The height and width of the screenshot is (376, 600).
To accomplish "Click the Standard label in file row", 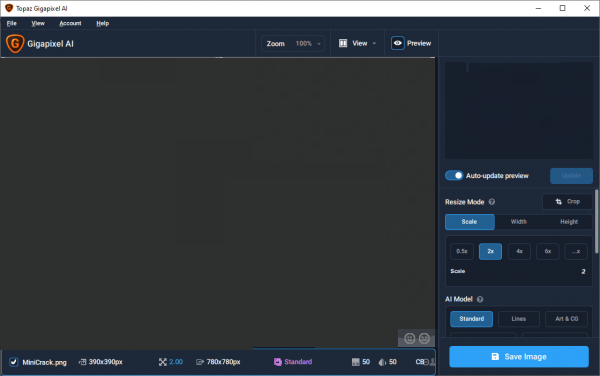I will click(298, 362).
